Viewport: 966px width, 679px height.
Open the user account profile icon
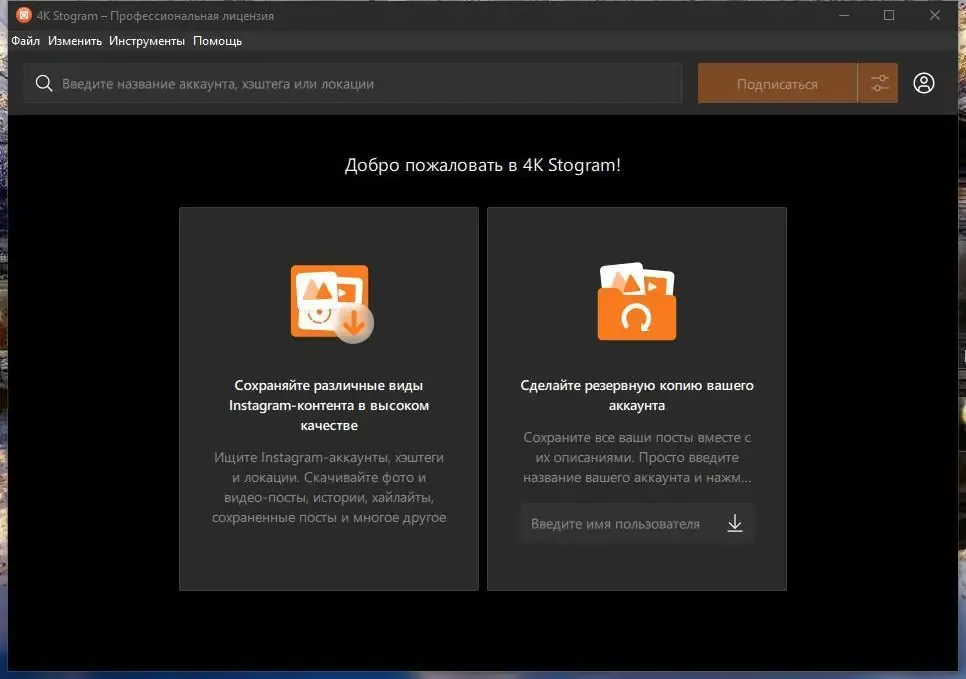(x=923, y=83)
